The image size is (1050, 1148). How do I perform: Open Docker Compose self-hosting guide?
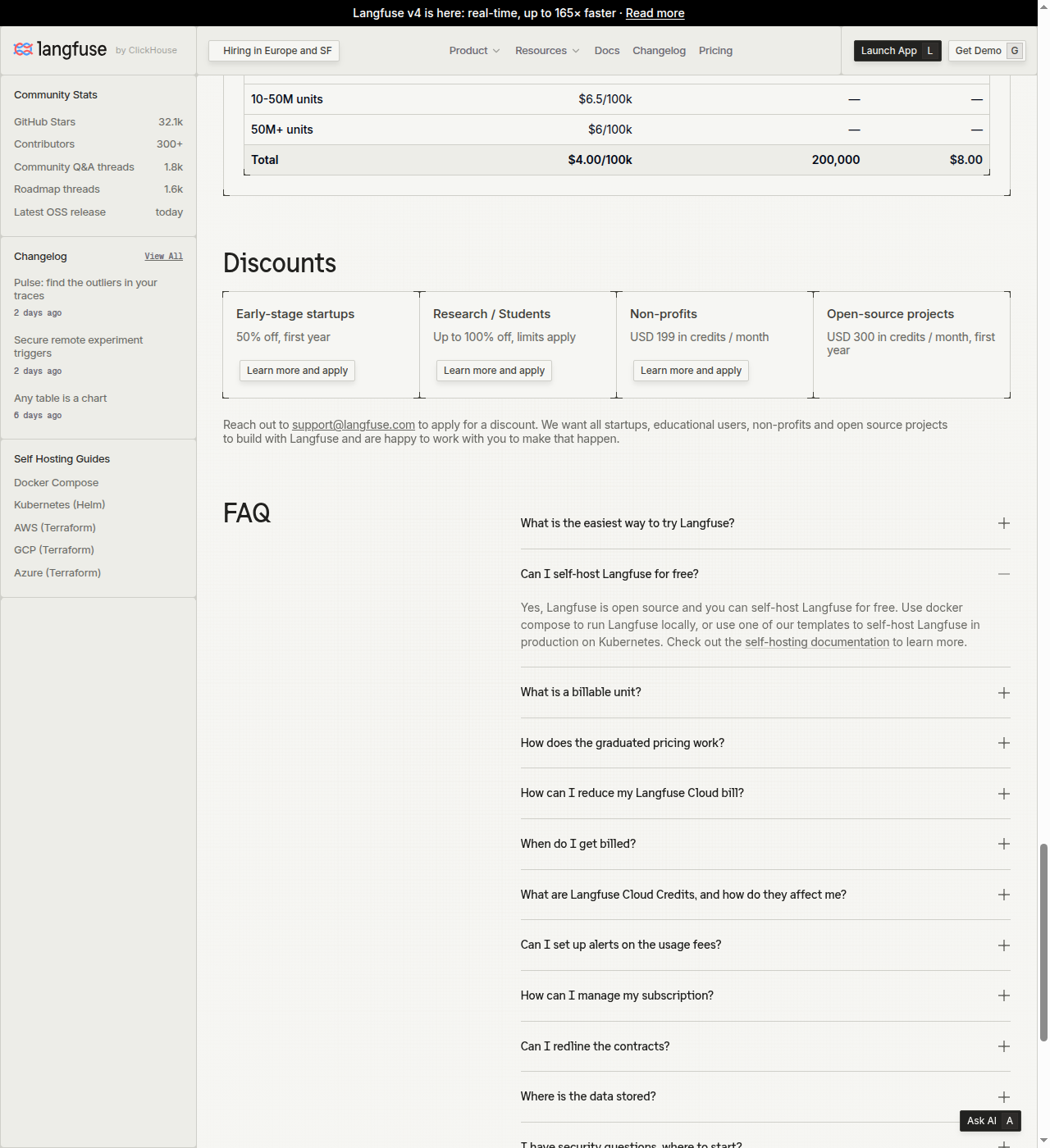point(56,483)
